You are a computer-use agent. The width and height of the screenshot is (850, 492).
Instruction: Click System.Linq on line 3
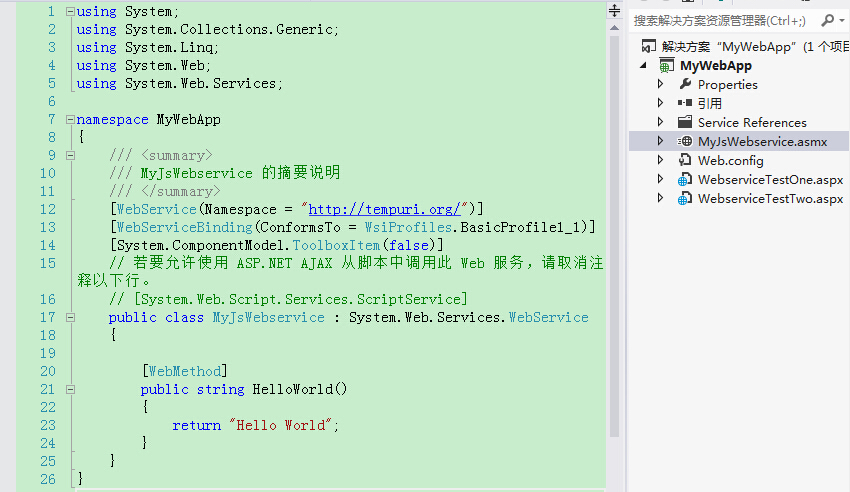click(171, 47)
